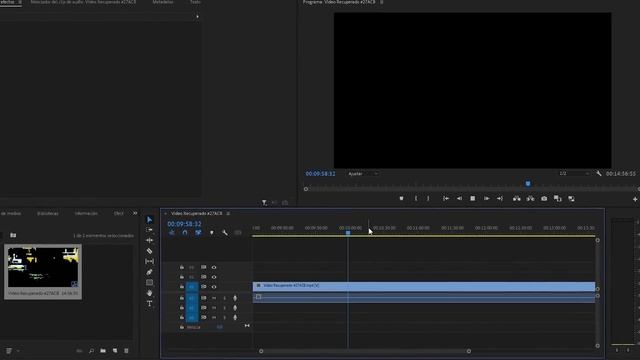Lock video track V1

182,287
